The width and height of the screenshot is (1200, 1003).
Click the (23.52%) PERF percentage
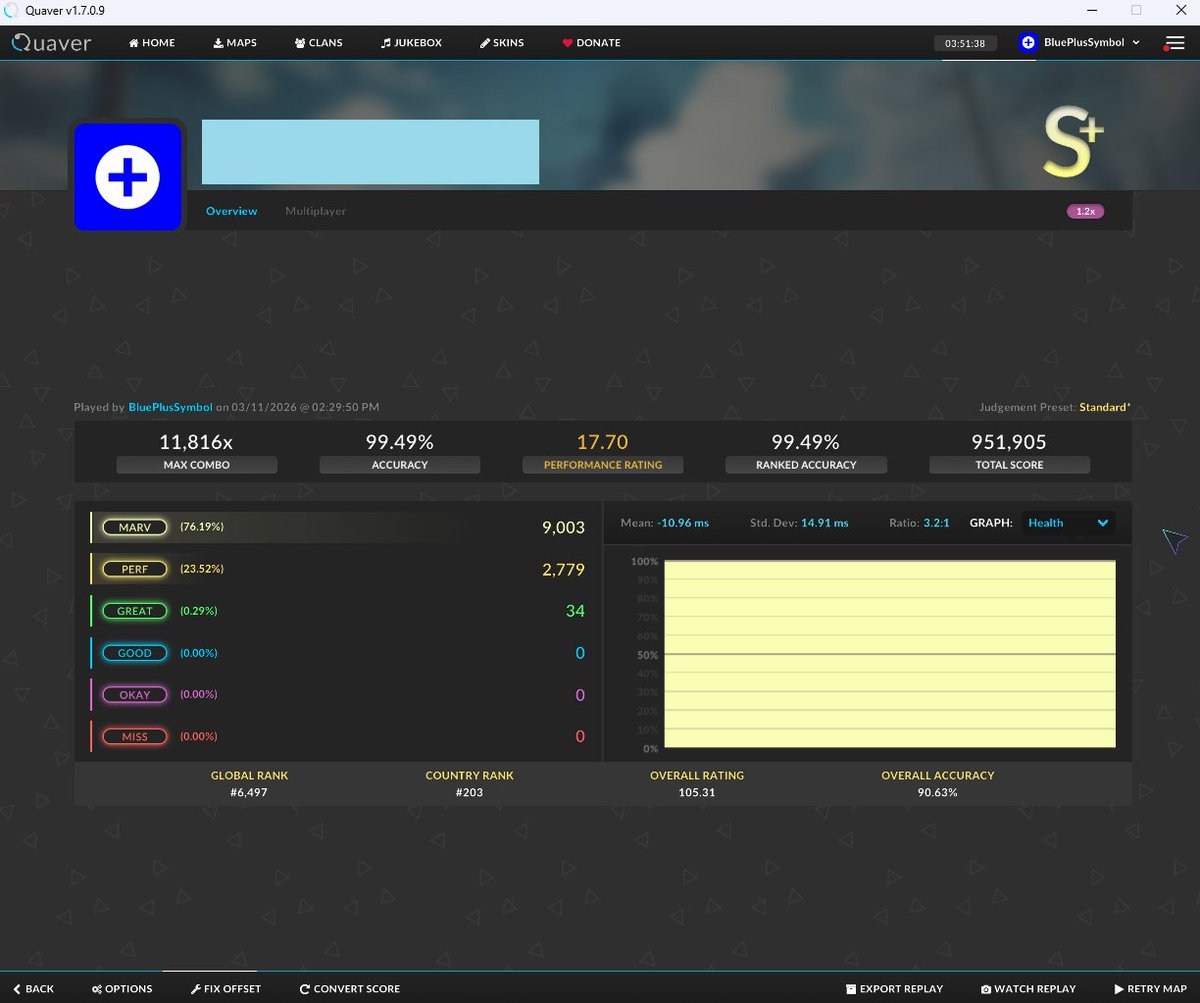coord(202,569)
